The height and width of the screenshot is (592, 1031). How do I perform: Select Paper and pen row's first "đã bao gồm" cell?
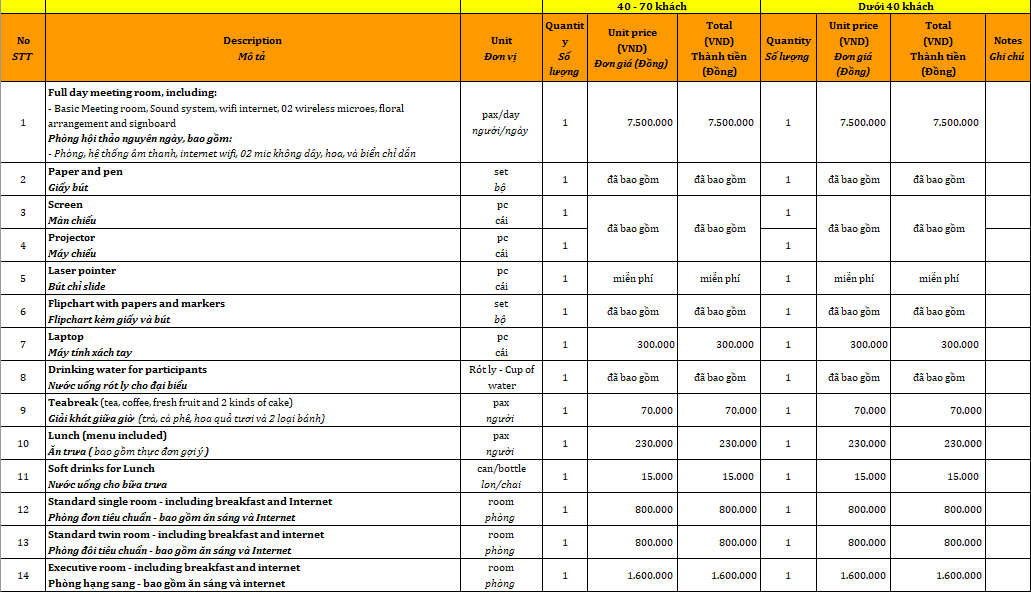(632, 180)
